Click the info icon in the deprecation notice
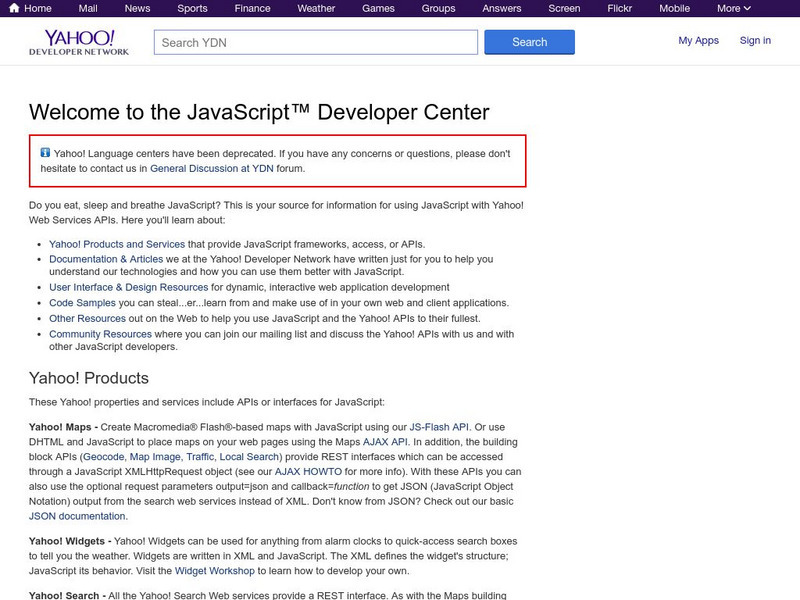 pyautogui.click(x=45, y=153)
